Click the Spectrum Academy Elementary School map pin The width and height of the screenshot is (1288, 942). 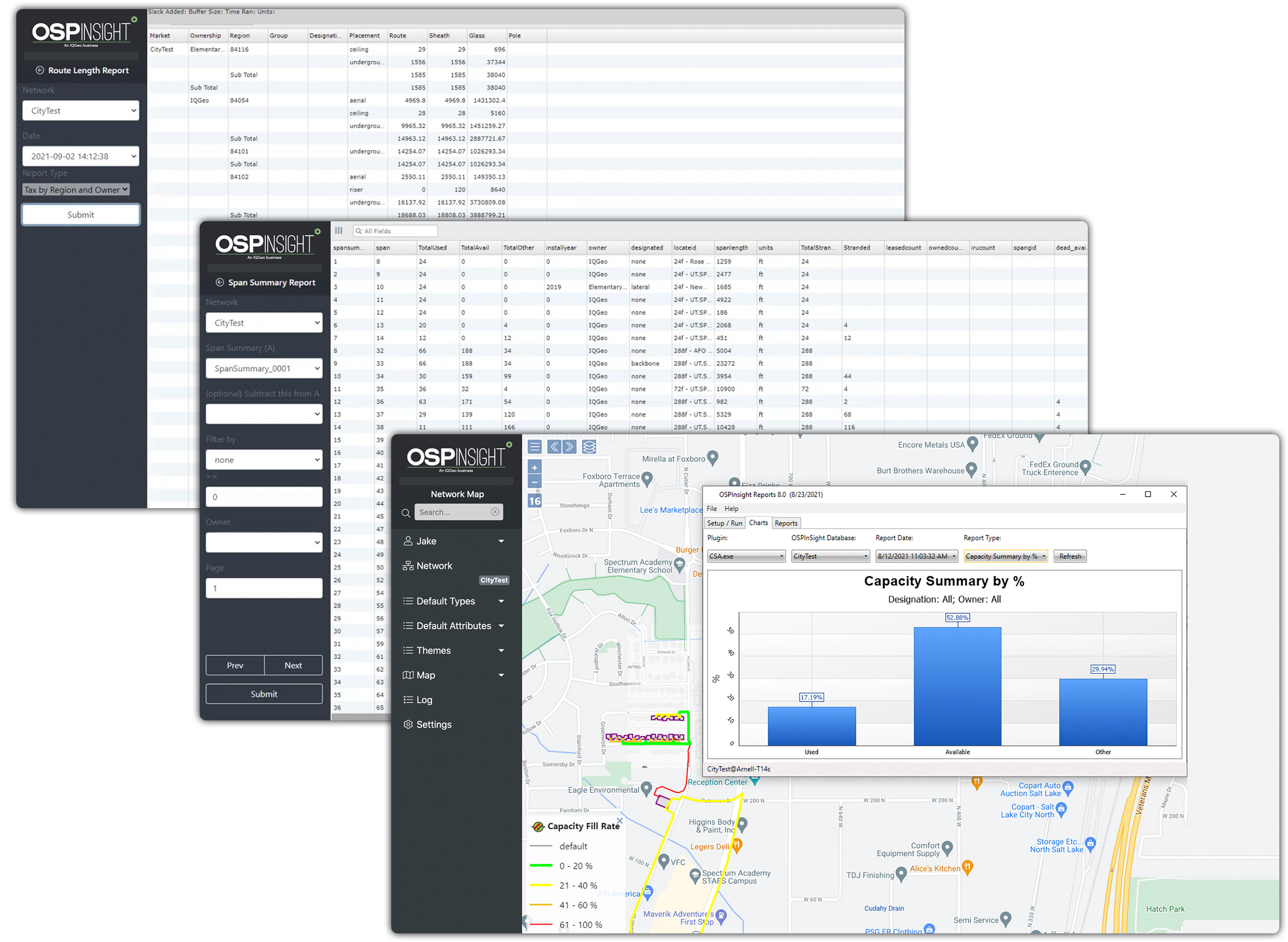click(679, 565)
